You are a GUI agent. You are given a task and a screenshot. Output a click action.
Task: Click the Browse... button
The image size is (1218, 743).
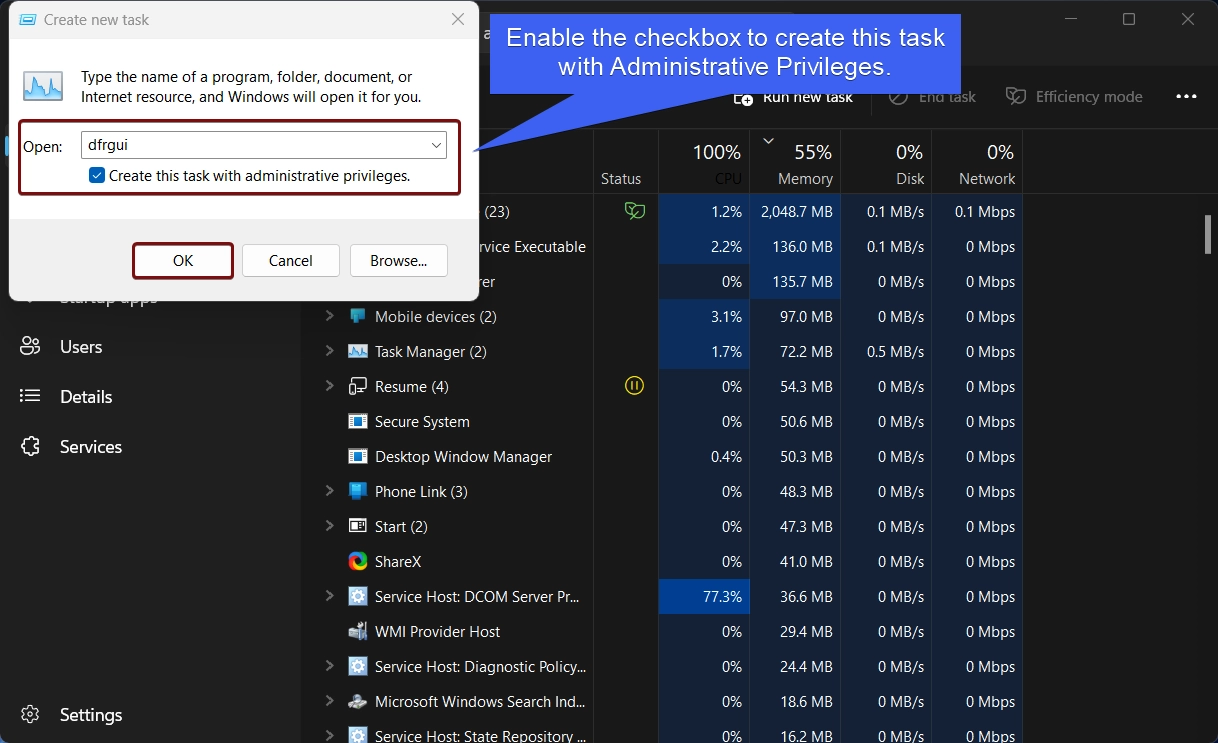pos(399,261)
